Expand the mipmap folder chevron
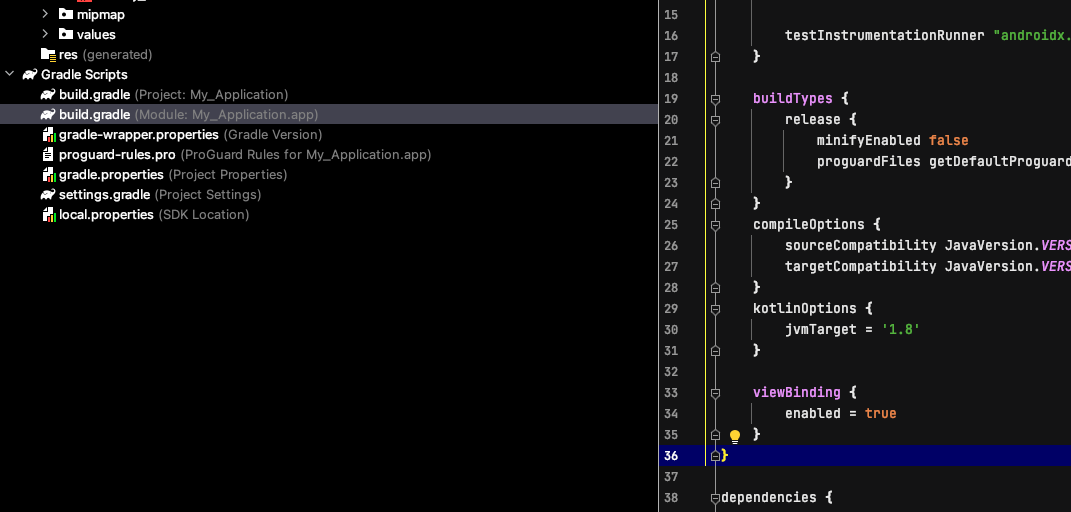 click(45, 14)
